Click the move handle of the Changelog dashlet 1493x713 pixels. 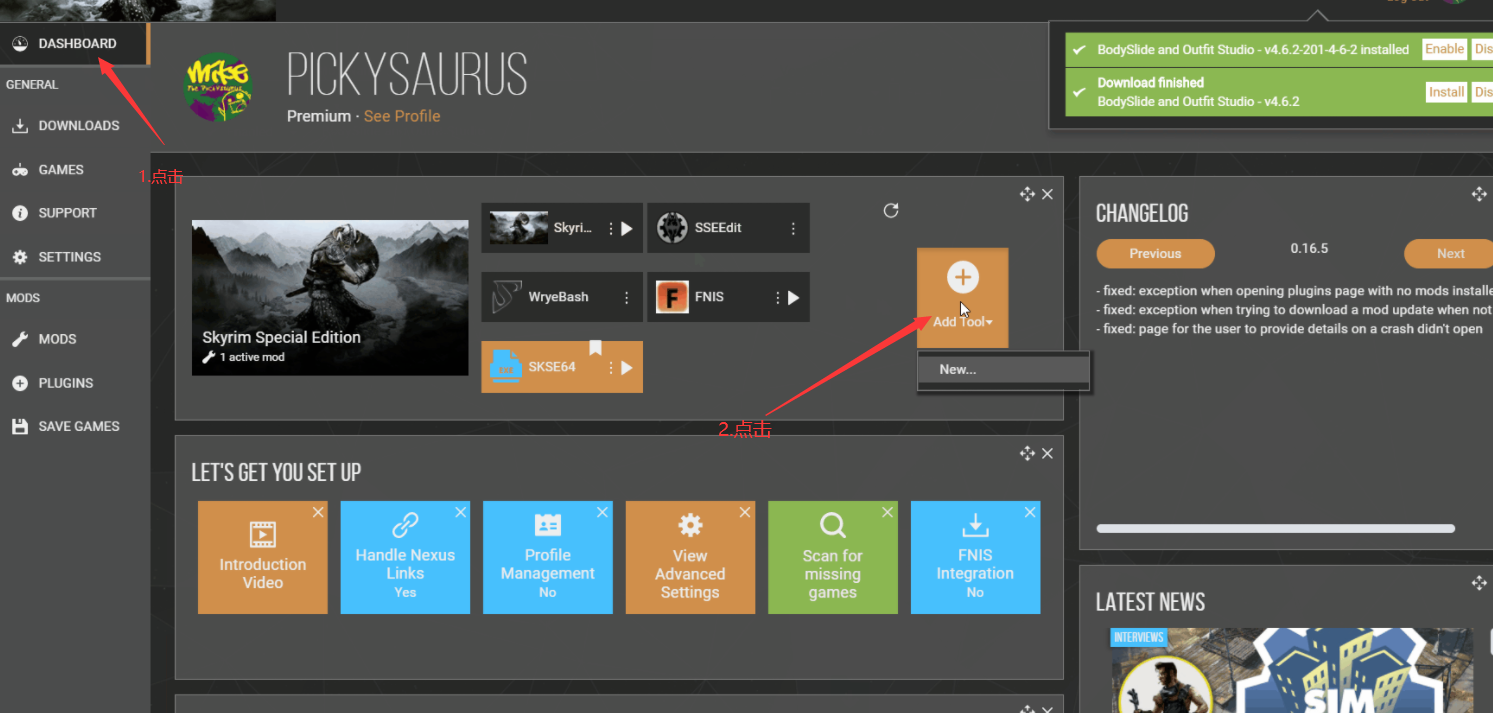[x=1479, y=194]
